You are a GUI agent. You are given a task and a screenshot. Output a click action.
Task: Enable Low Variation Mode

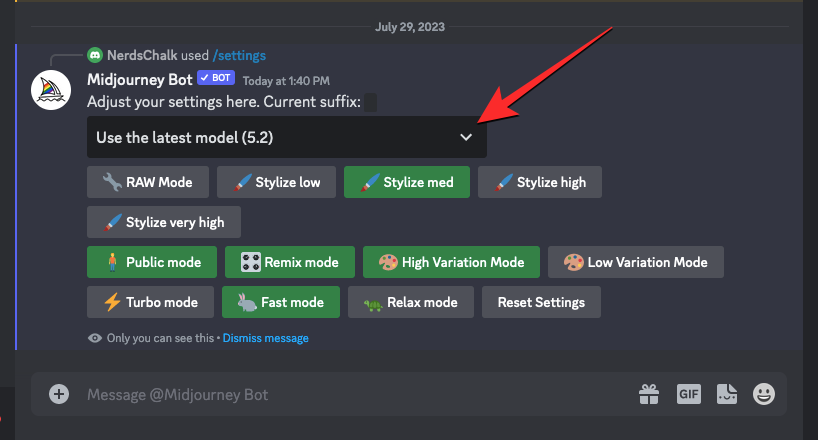pyautogui.click(x=636, y=262)
